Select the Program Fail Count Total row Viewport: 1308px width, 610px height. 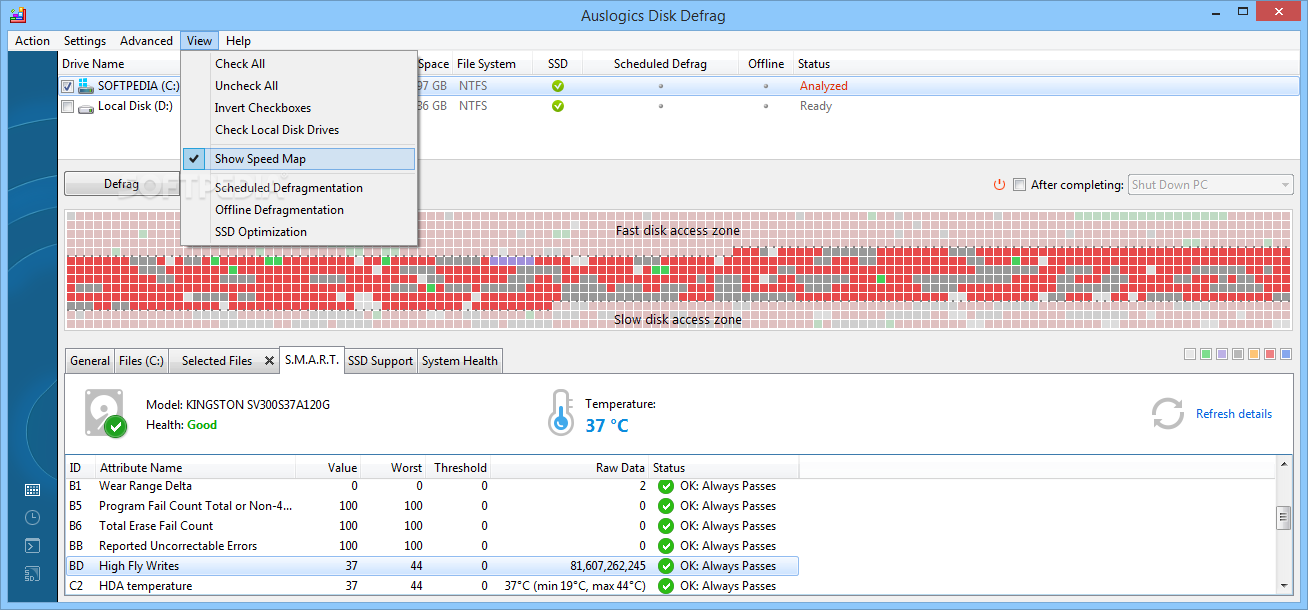[x=432, y=506]
